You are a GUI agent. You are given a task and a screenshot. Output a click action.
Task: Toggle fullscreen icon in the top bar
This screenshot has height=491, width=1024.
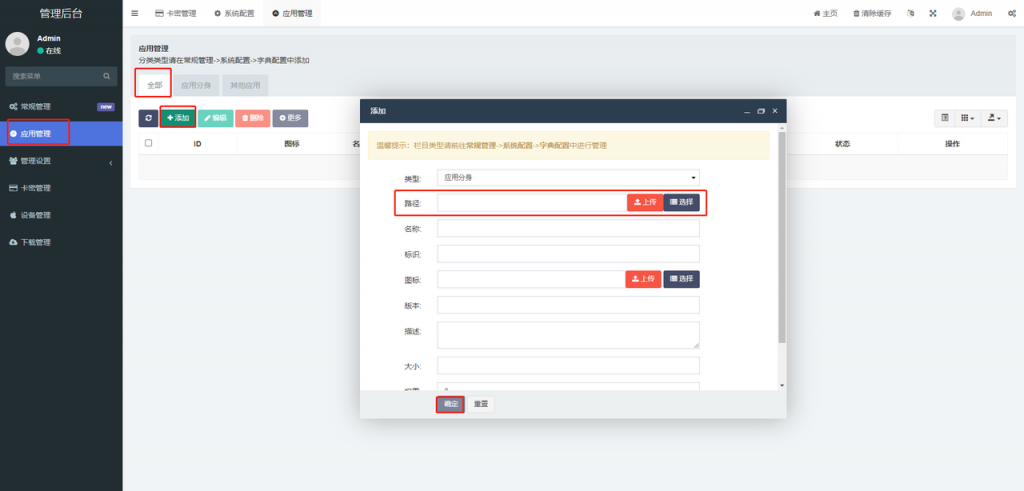[x=933, y=13]
